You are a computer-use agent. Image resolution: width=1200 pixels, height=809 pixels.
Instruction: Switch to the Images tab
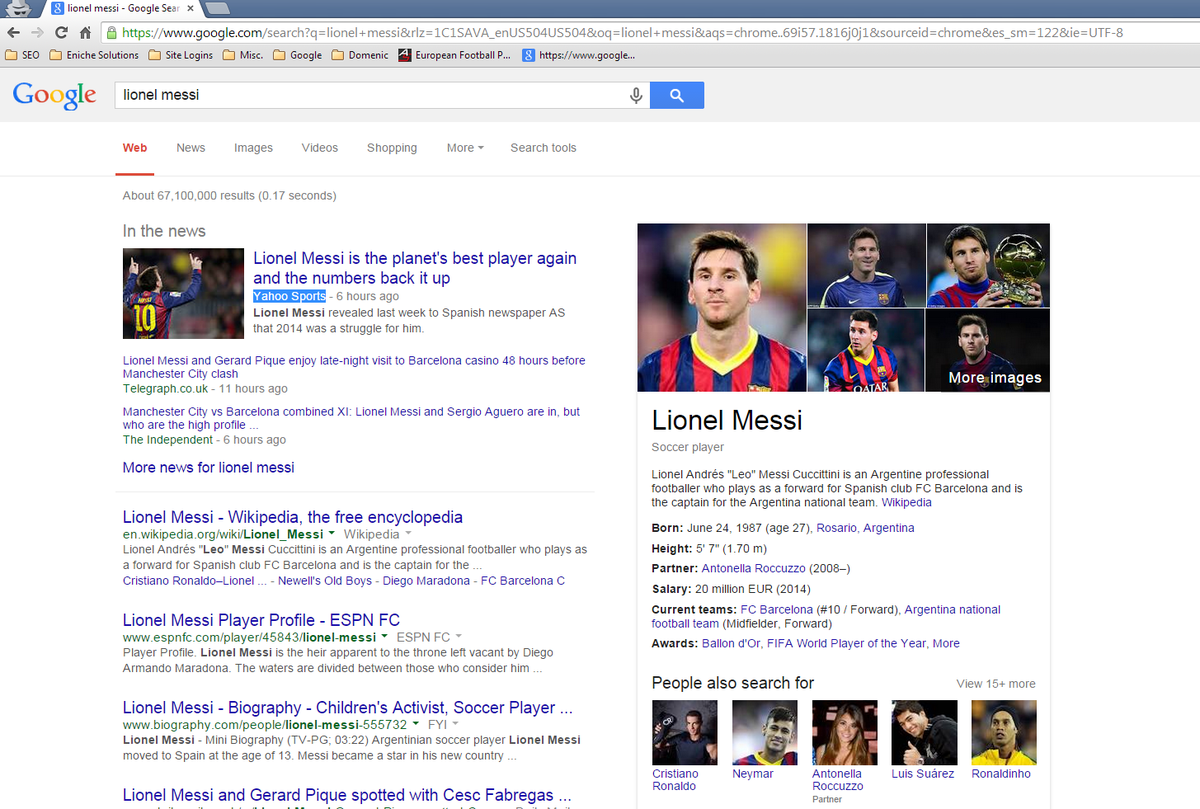coord(253,147)
